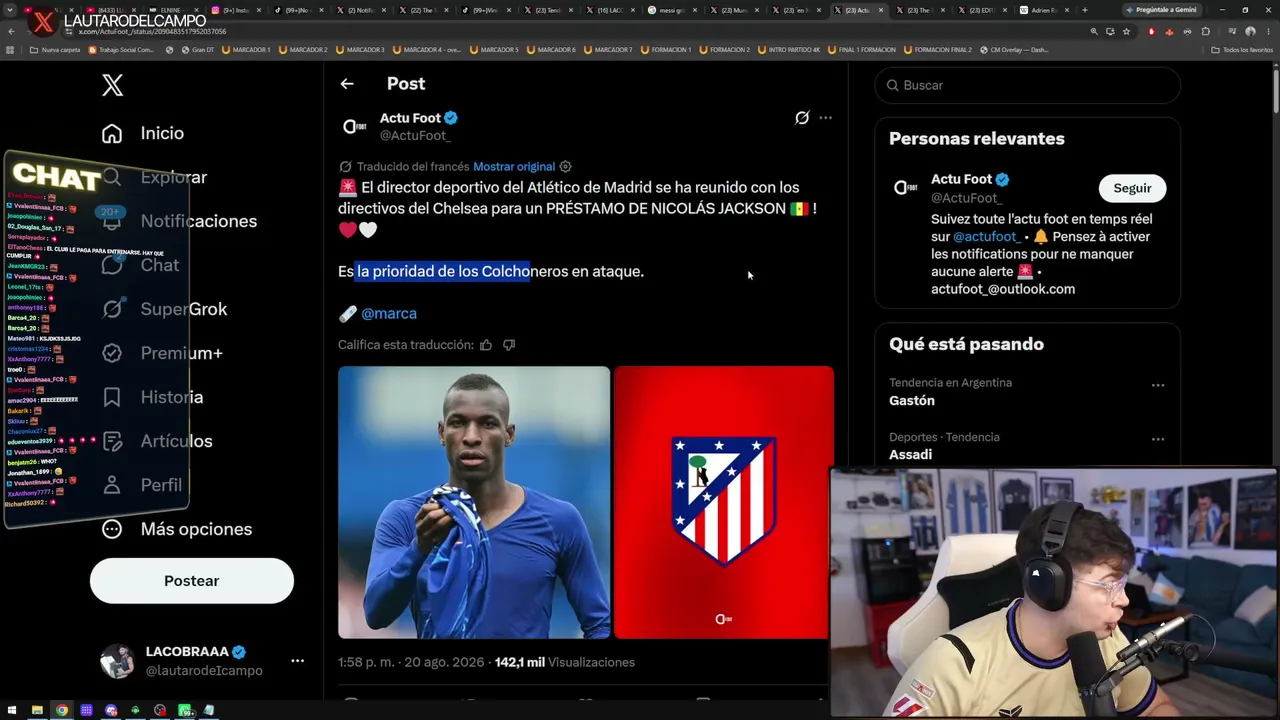The width and height of the screenshot is (1280, 720).
Task: Open Más opciones circle icon
Action: coord(112,529)
